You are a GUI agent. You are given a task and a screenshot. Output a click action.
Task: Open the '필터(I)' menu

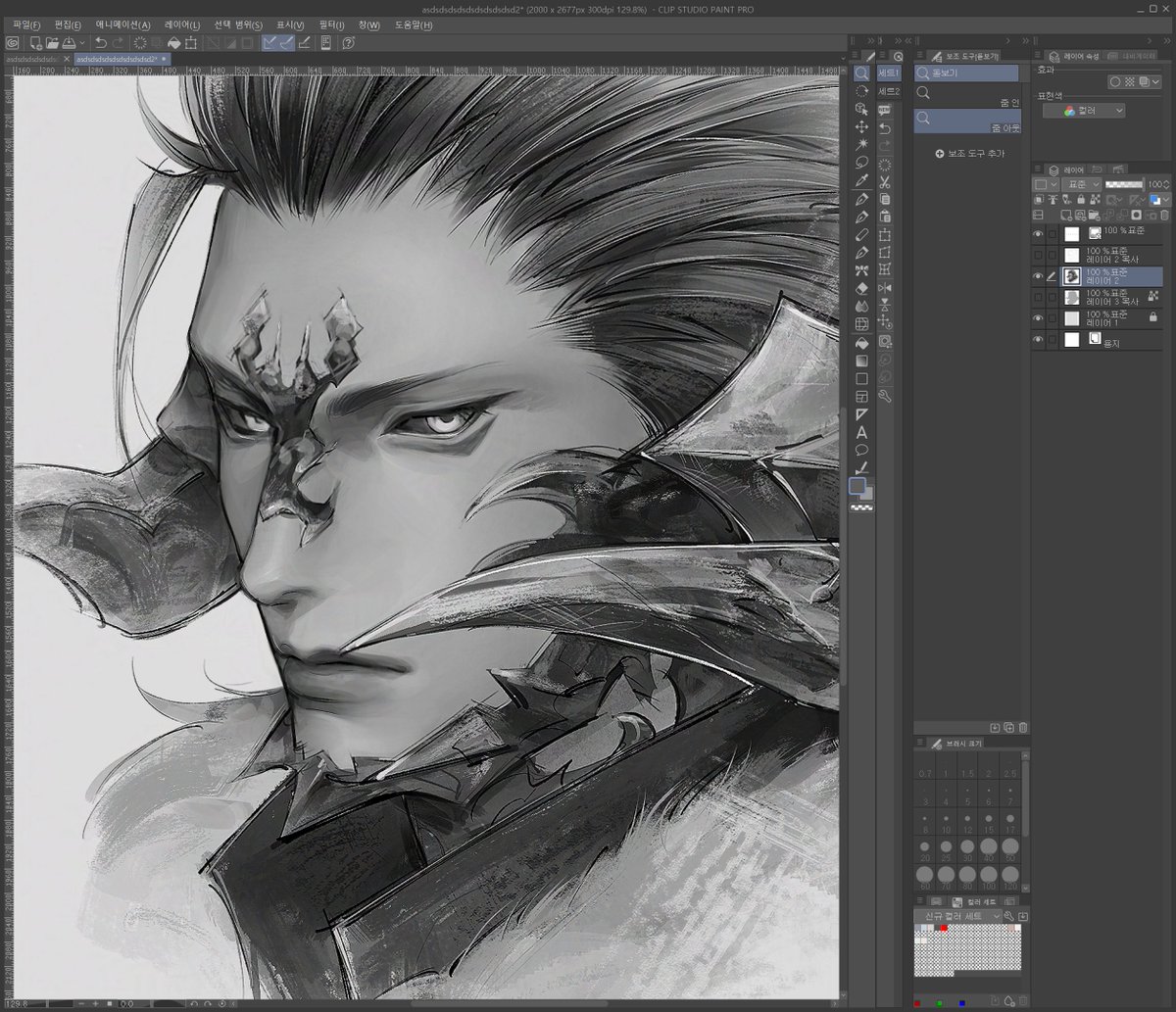pyautogui.click(x=332, y=24)
